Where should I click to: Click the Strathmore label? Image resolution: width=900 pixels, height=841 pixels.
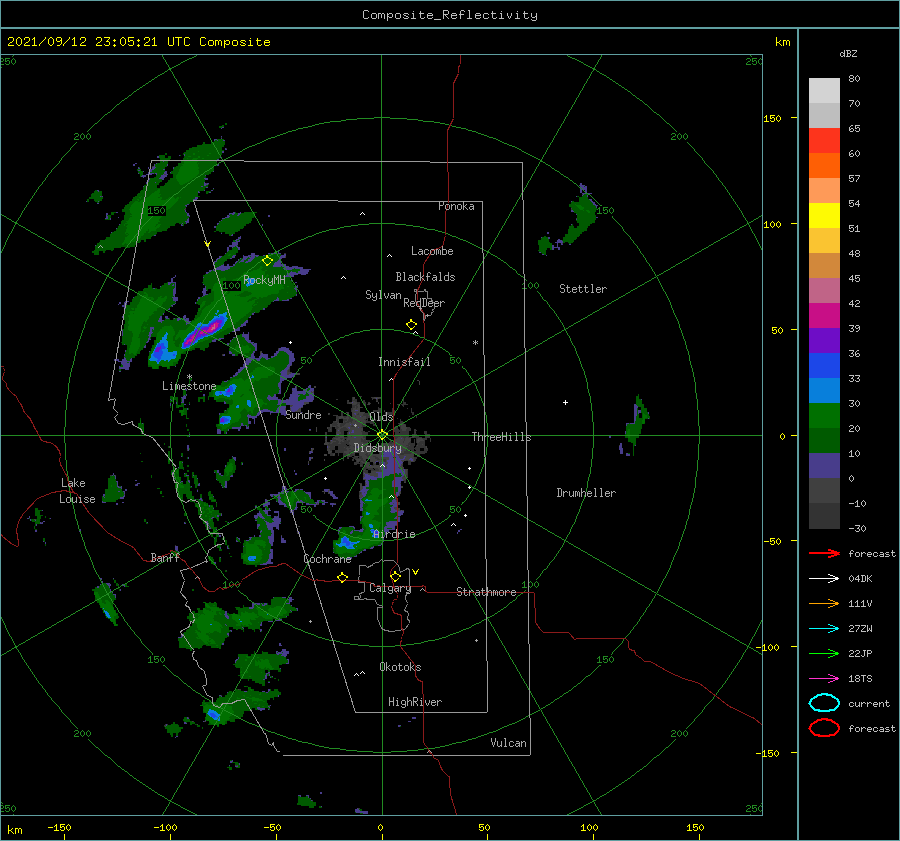pos(486,592)
